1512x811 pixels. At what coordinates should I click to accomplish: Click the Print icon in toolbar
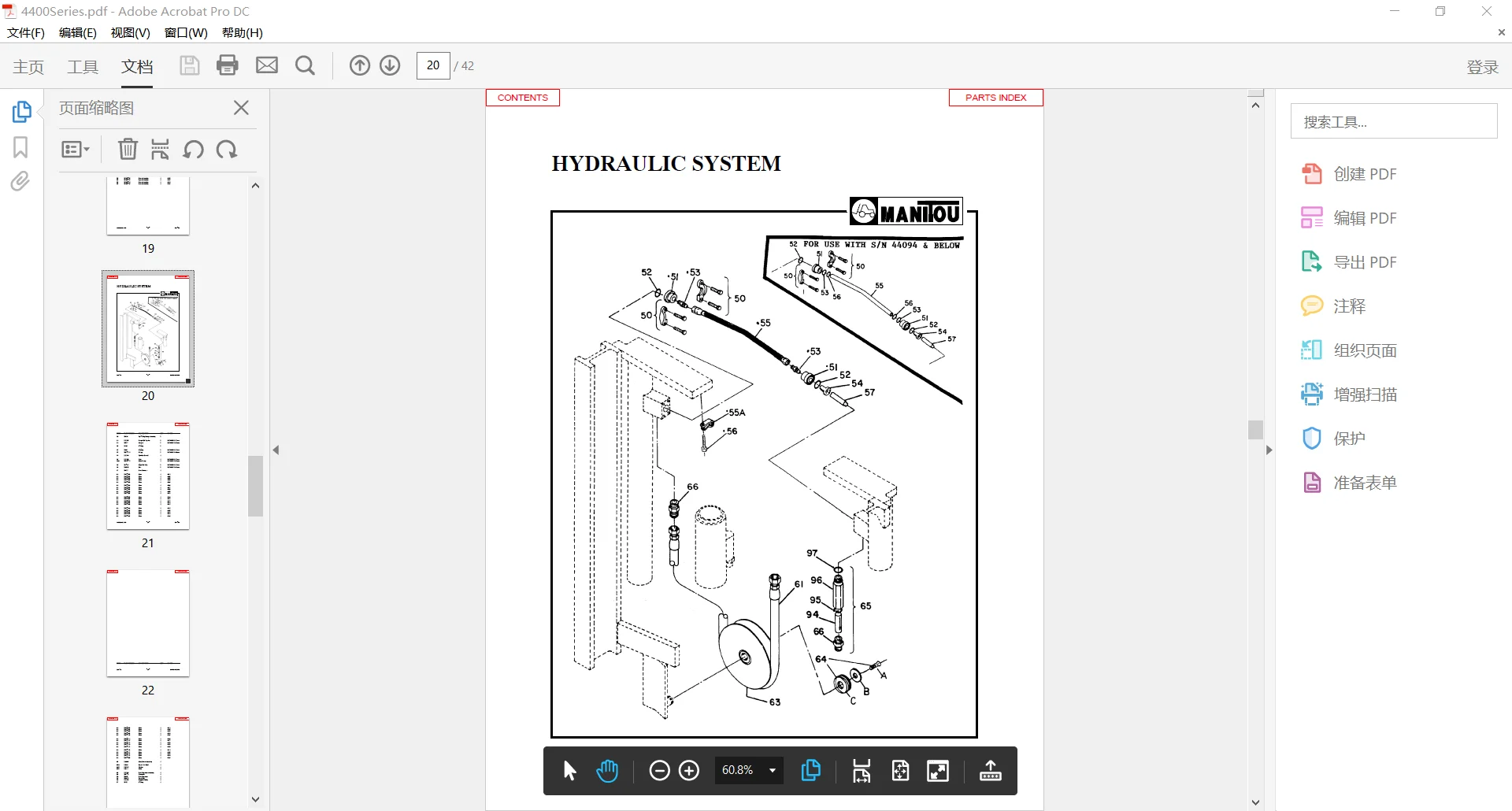coord(228,65)
